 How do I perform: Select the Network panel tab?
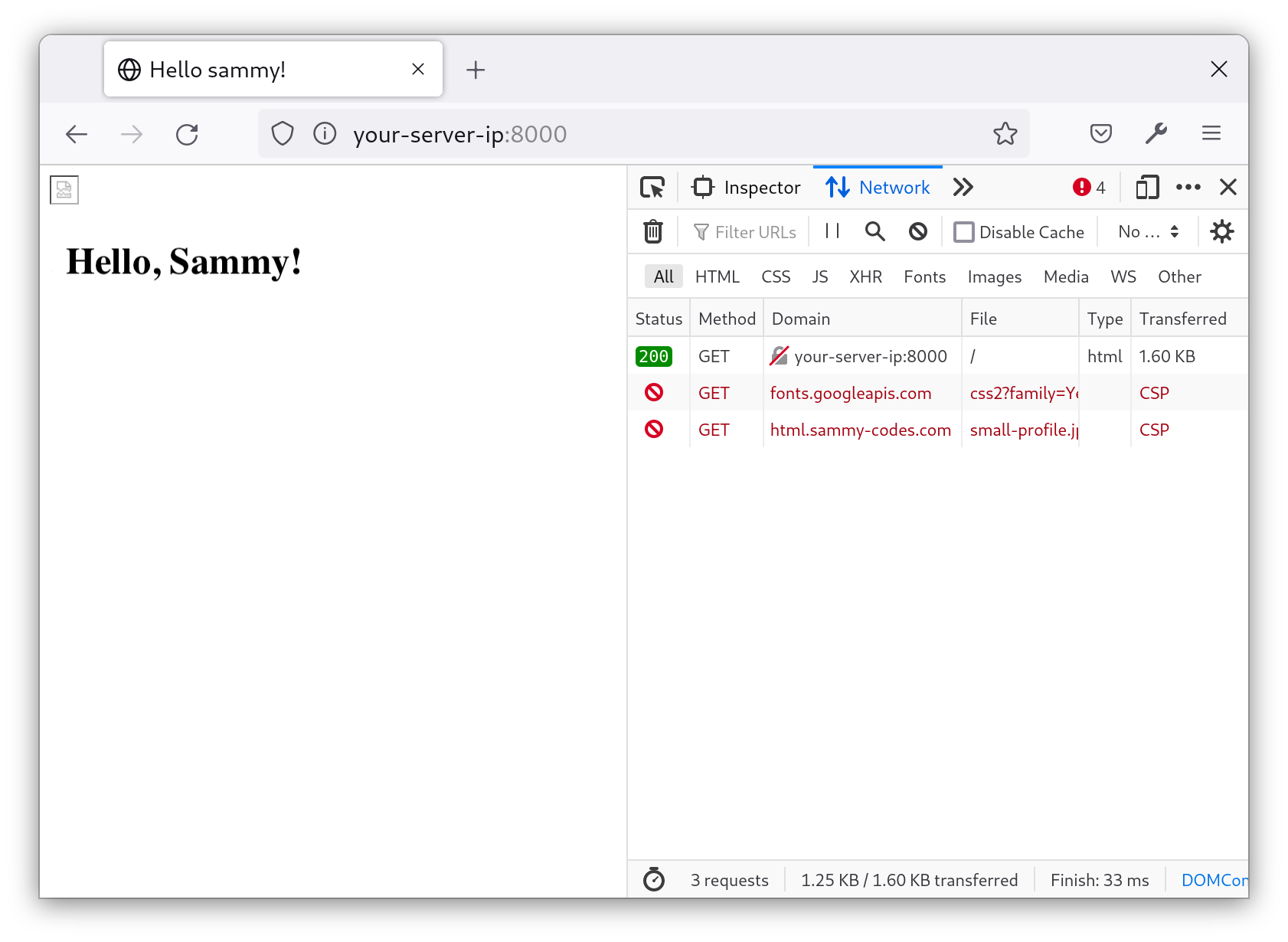(x=878, y=188)
